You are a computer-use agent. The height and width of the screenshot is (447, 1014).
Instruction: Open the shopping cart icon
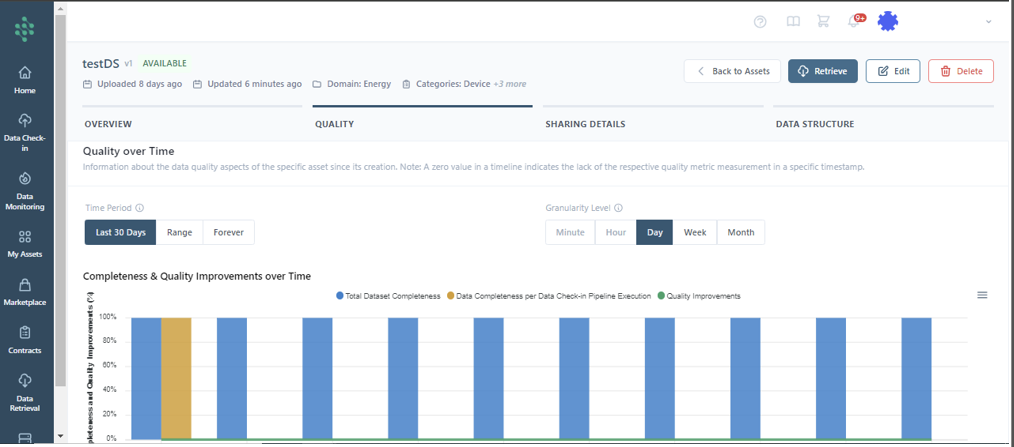[x=823, y=22]
